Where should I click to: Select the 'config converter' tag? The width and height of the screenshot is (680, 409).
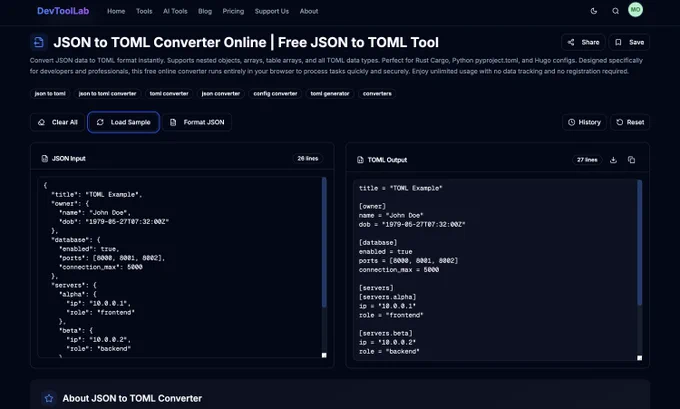click(275, 93)
